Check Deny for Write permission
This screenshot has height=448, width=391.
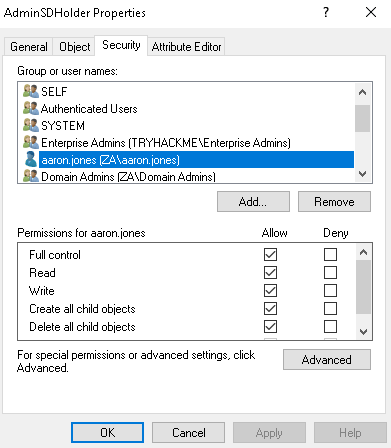330,291
